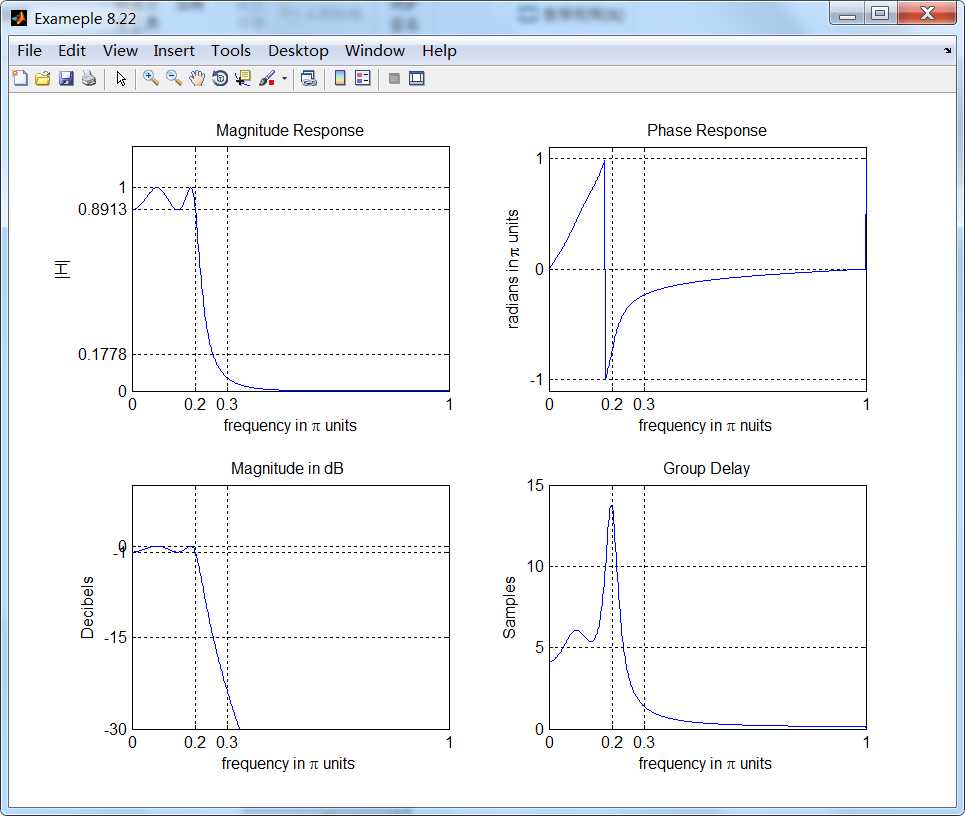Print the figure using the printer icon
This screenshot has width=965, height=816.
pos(89,78)
